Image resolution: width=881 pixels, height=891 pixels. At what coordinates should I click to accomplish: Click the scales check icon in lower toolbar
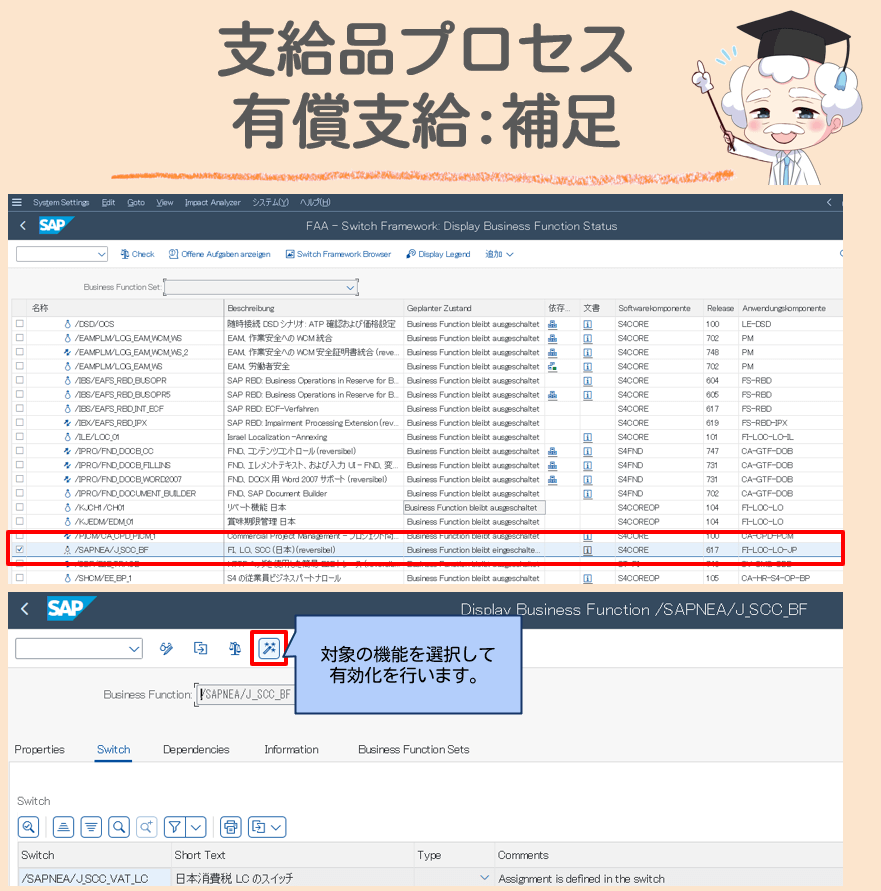[x=235, y=648]
